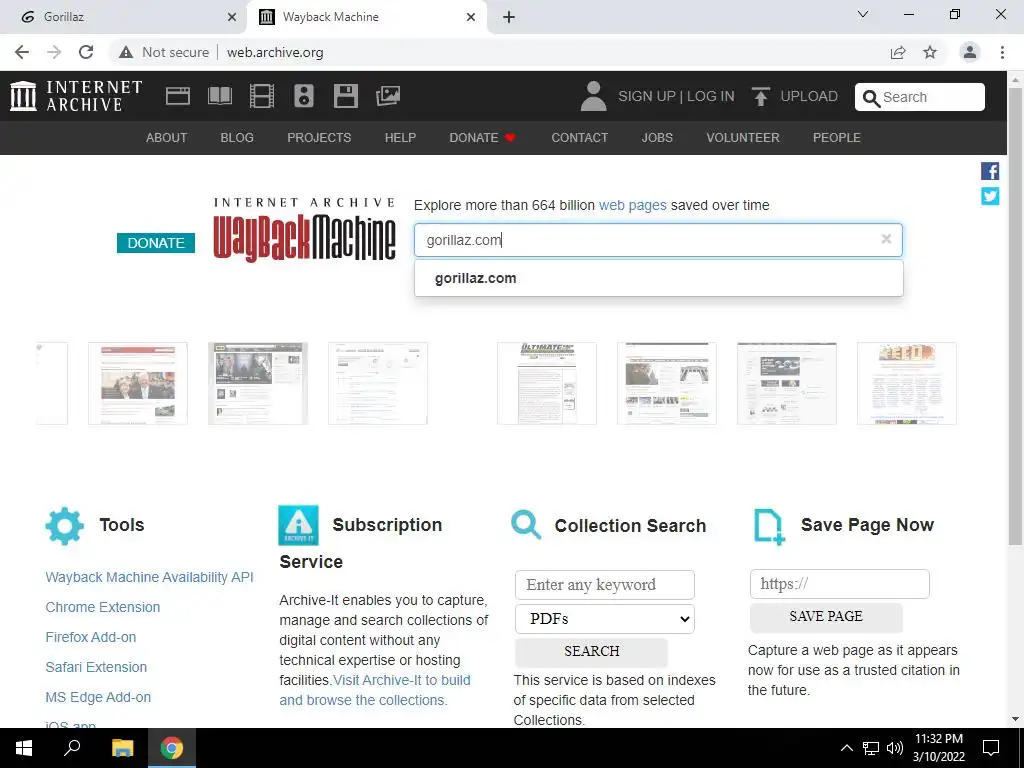
Task: Click LOG IN link
Action: pos(711,96)
